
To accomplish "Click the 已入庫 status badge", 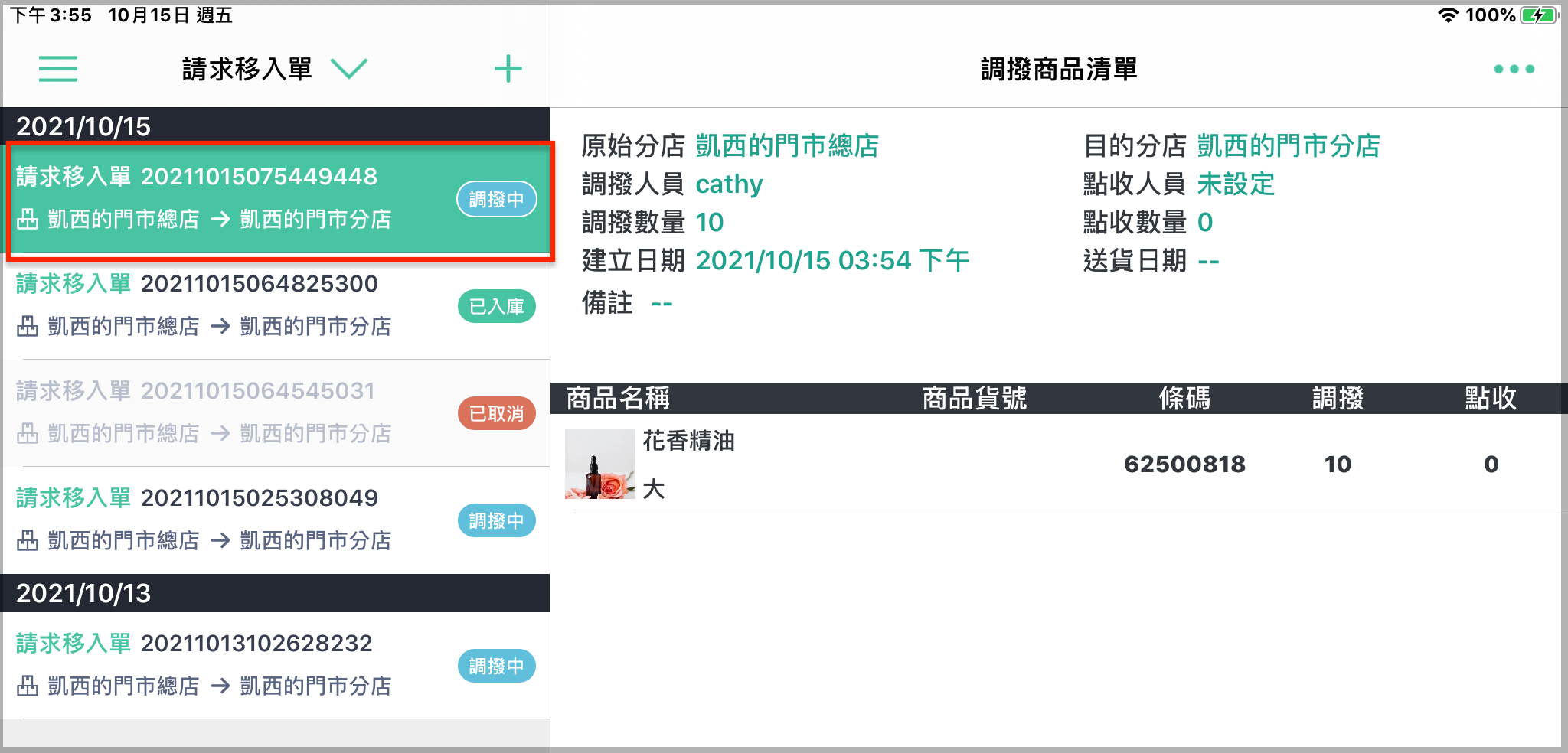I will pos(497,306).
